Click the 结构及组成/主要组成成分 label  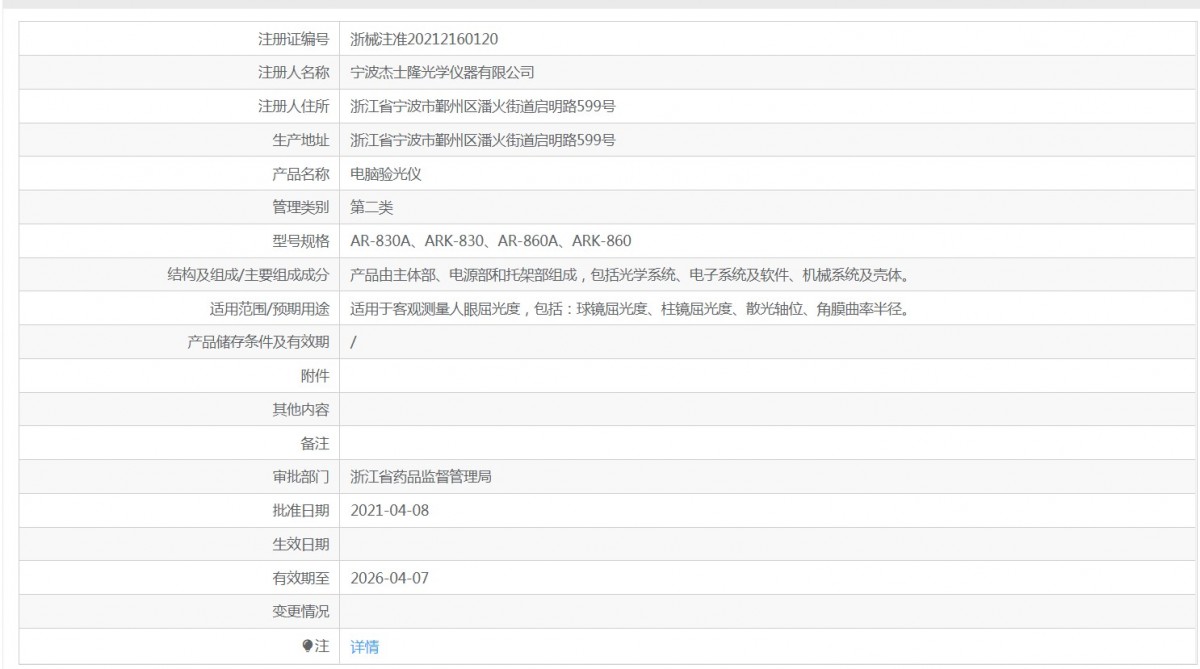click(249, 275)
